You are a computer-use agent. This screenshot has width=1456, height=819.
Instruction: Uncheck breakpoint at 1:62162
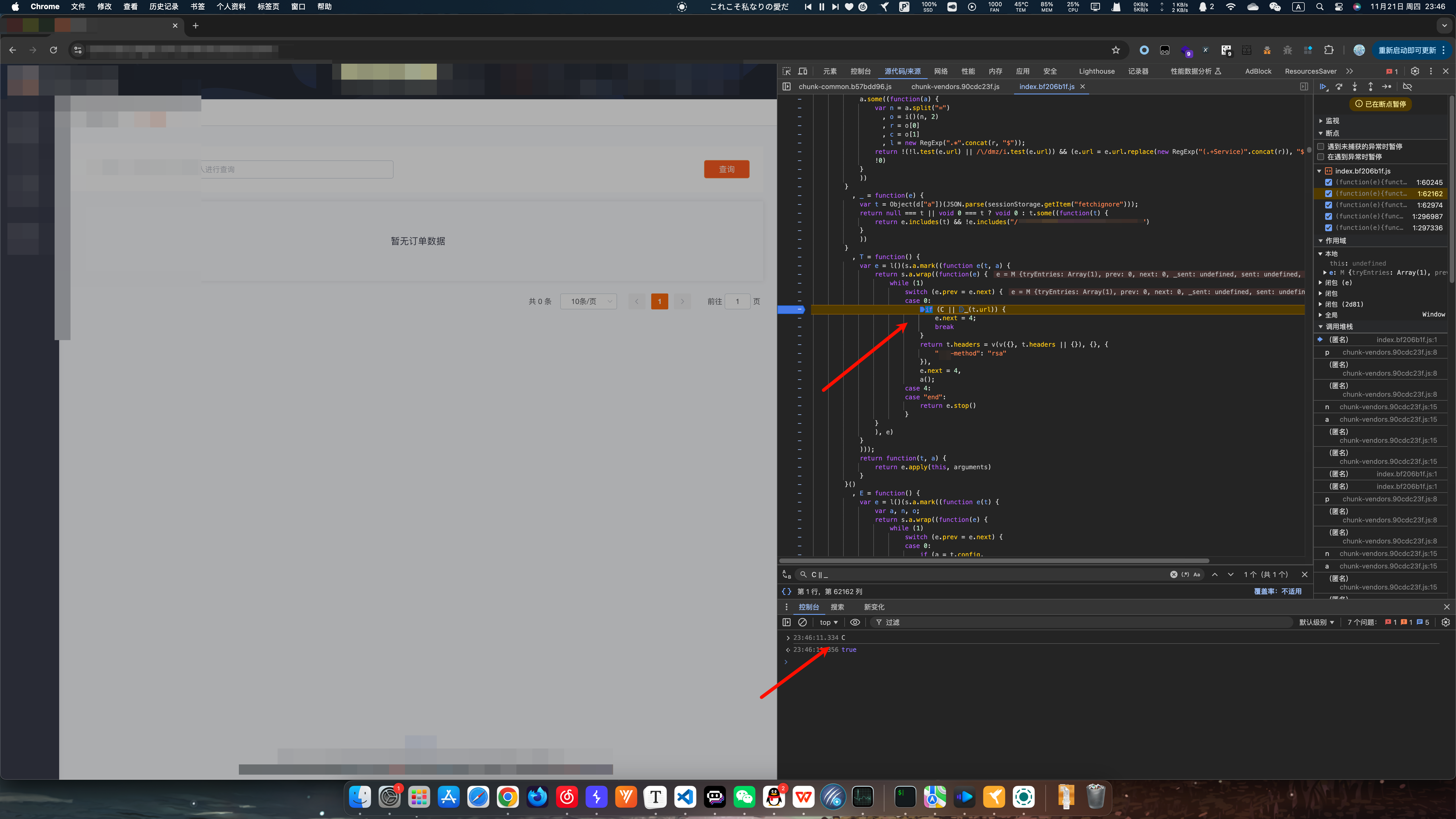(1329, 193)
